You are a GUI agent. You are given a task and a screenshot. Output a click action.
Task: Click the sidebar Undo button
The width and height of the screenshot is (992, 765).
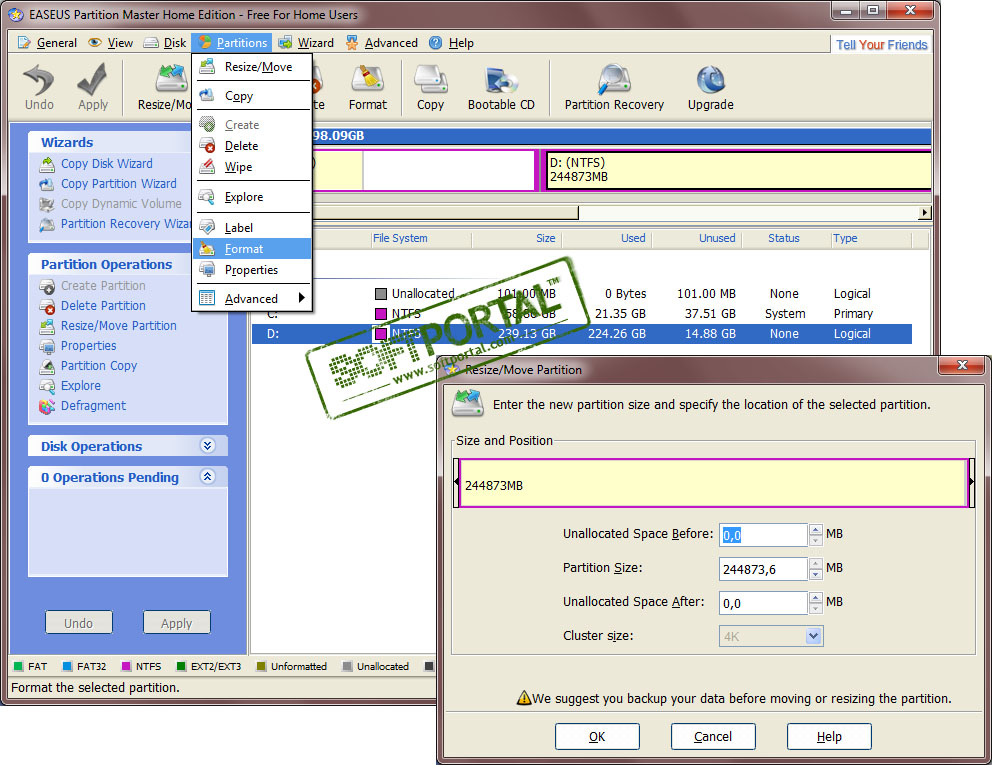coord(78,623)
